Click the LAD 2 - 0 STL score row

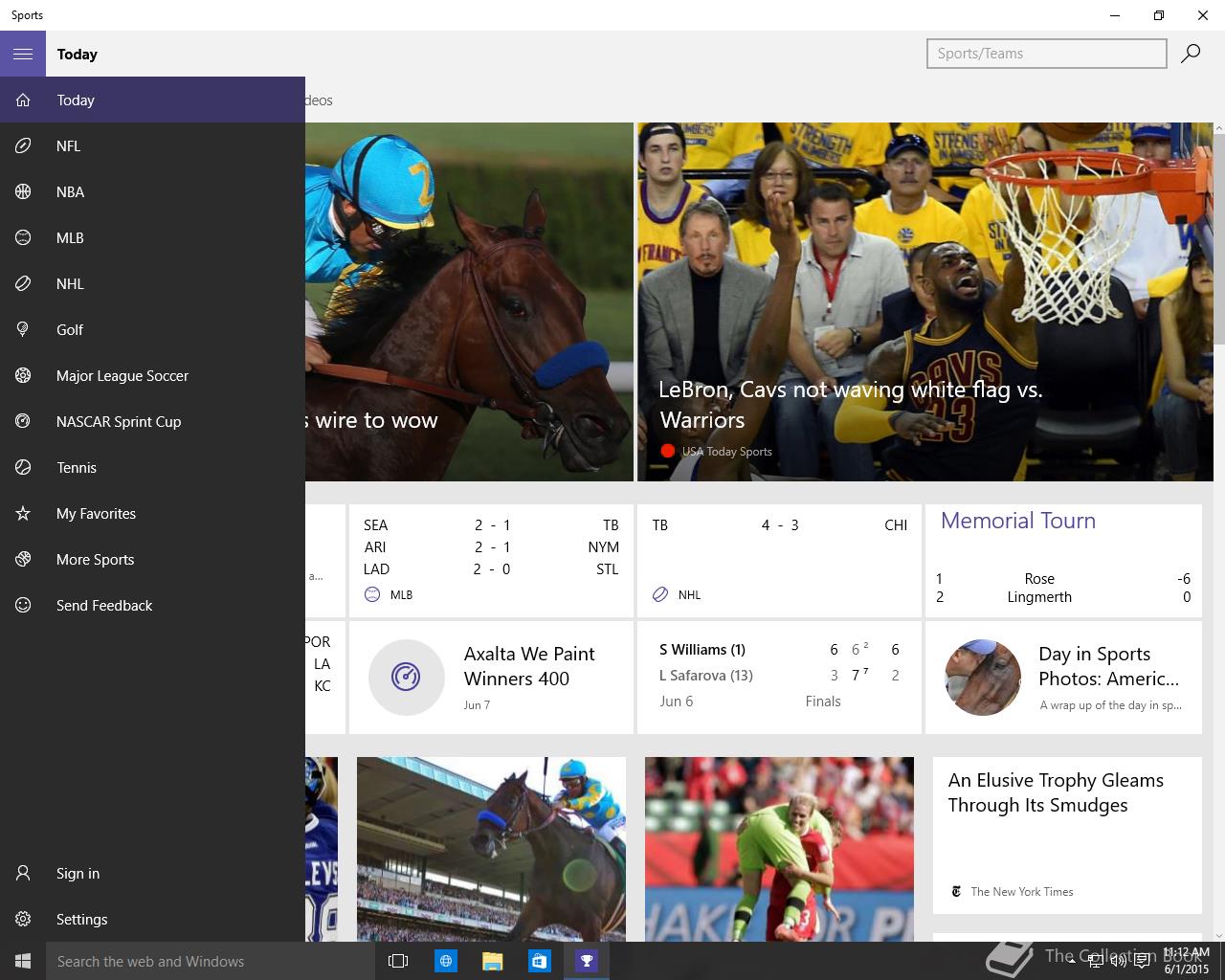pyautogui.click(x=491, y=568)
